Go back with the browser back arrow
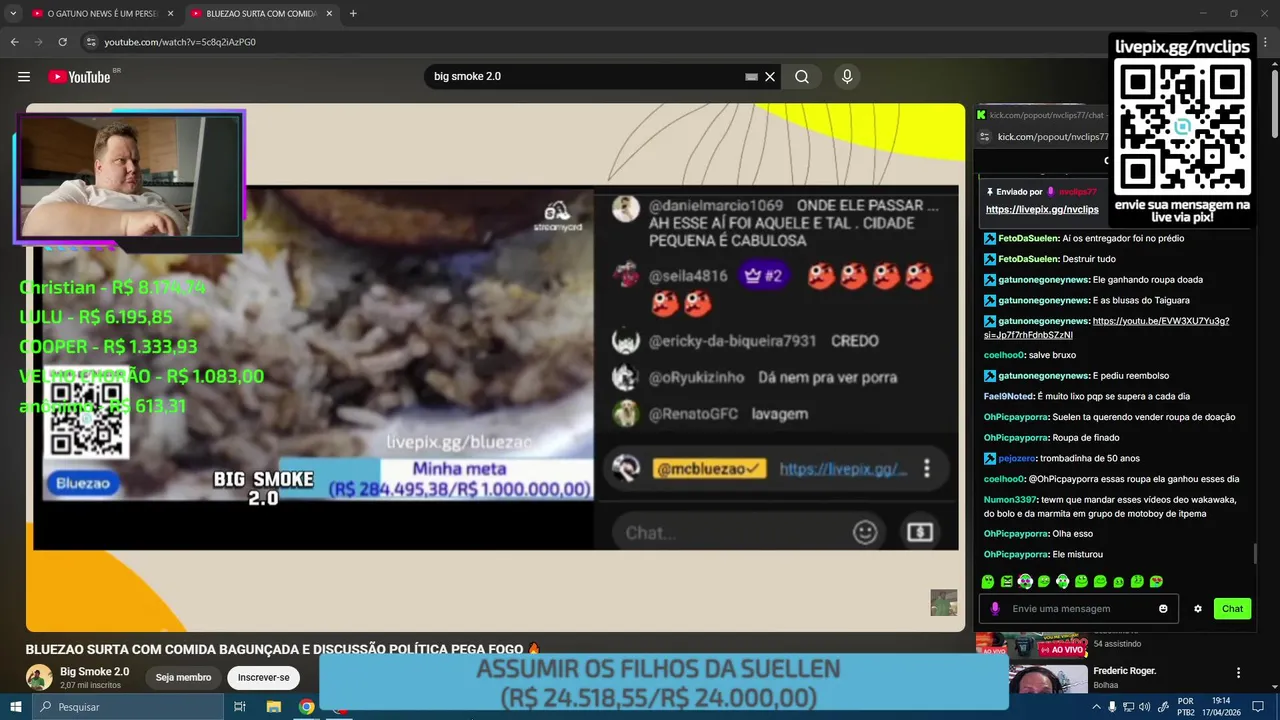Screen dimensions: 1280x720 [x=14, y=42]
